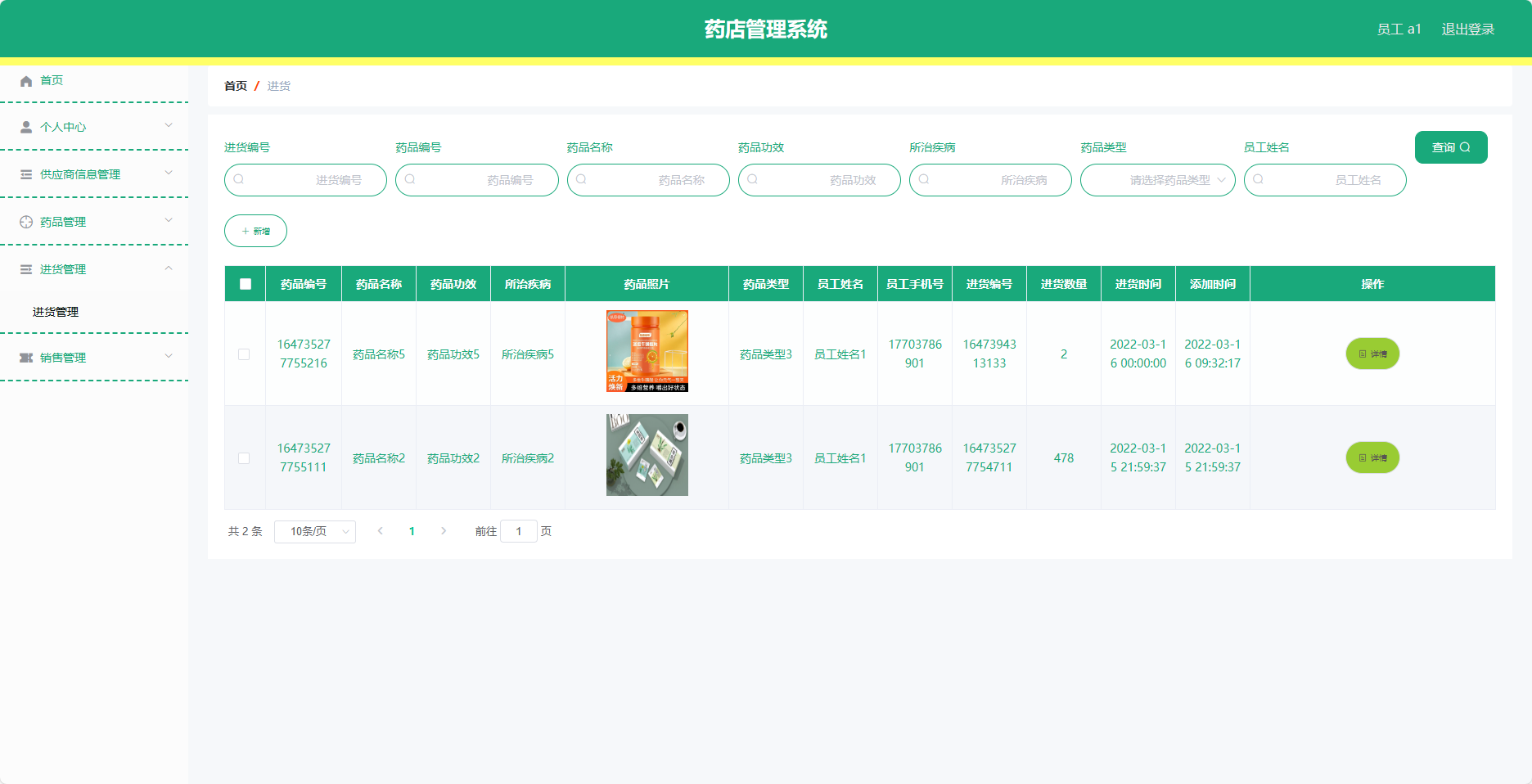The height and width of the screenshot is (784, 1532).
Task: Click search icon in 药品编号 field
Action: [410, 179]
